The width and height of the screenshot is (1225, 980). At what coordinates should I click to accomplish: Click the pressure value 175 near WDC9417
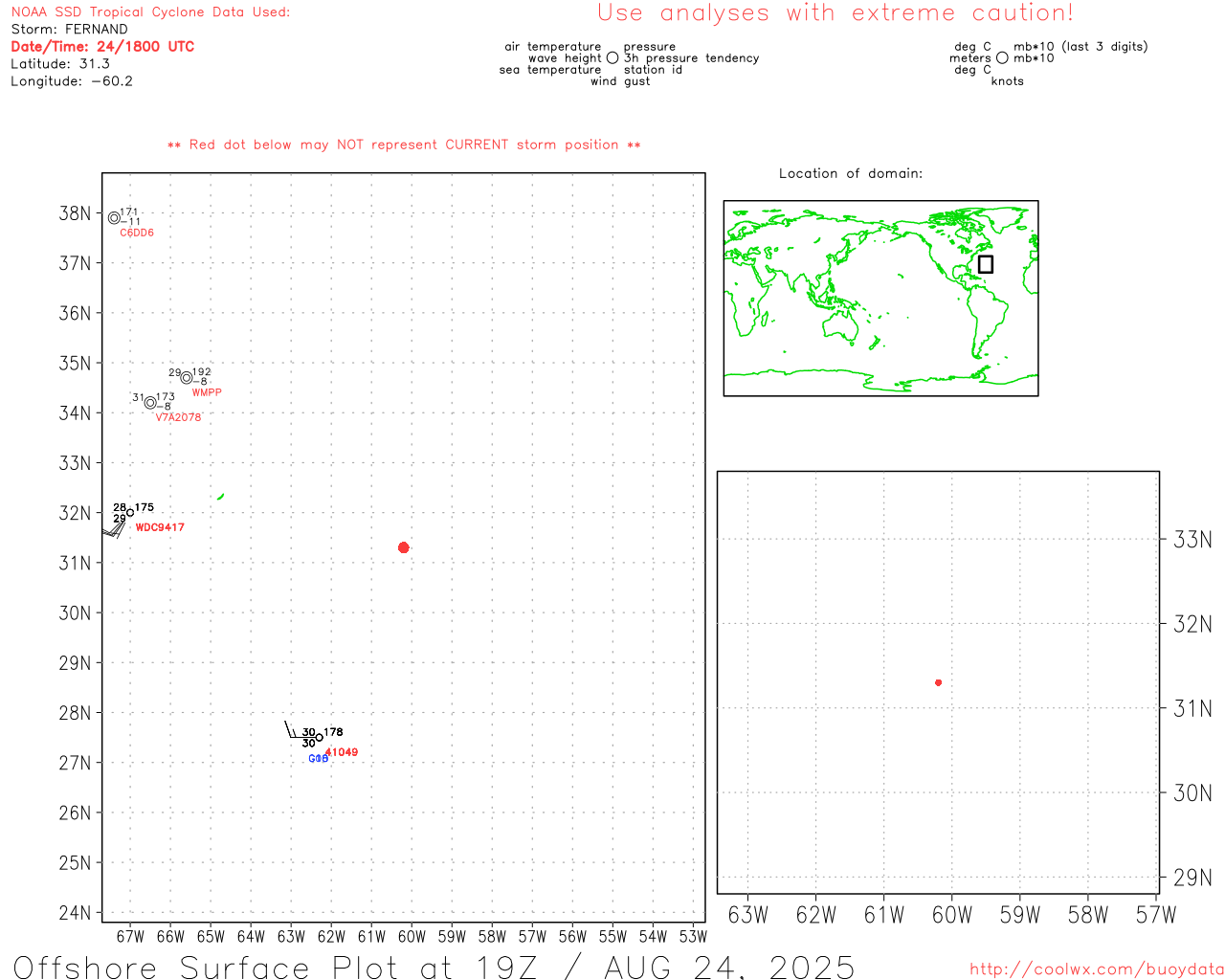[145, 507]
